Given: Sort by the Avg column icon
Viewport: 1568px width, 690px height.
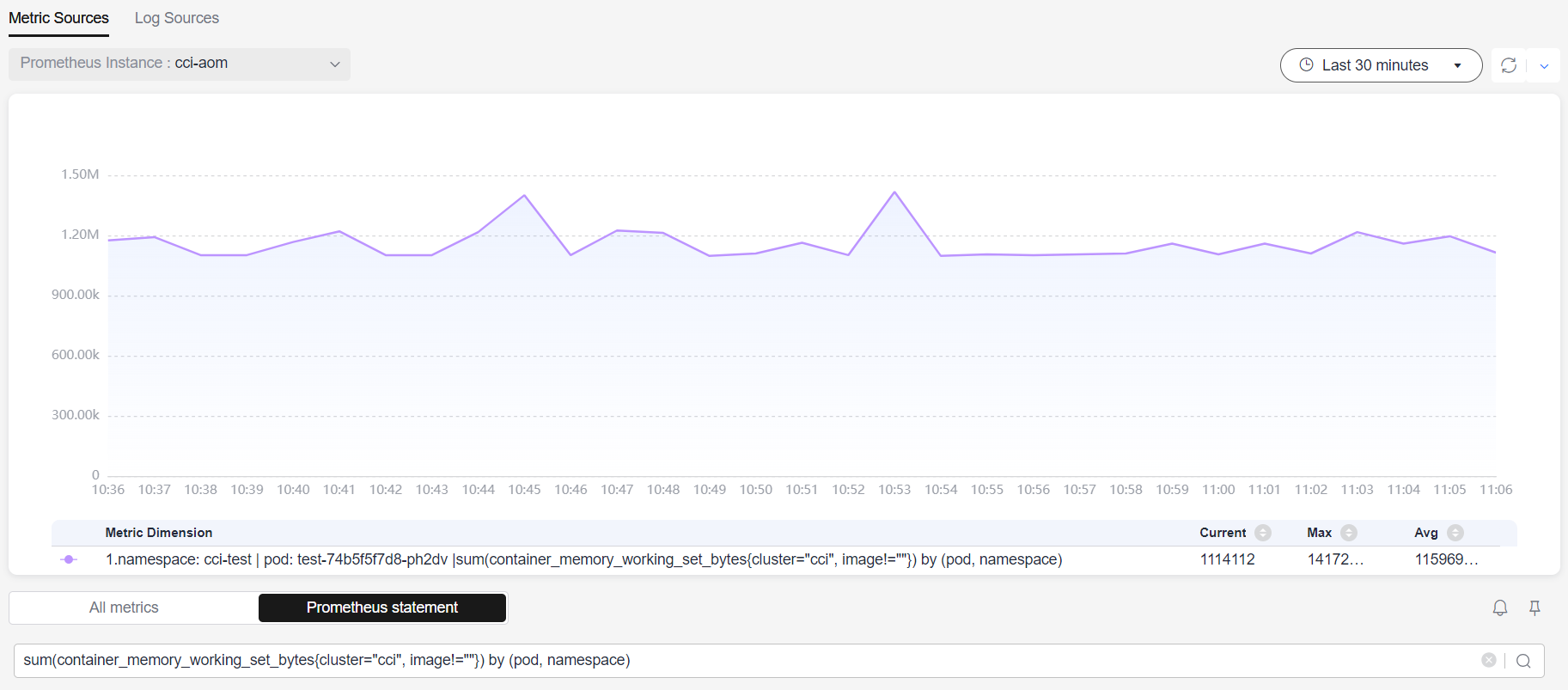Looking at the screenshot, I should pyautogui.click(x=1455, y=533).
